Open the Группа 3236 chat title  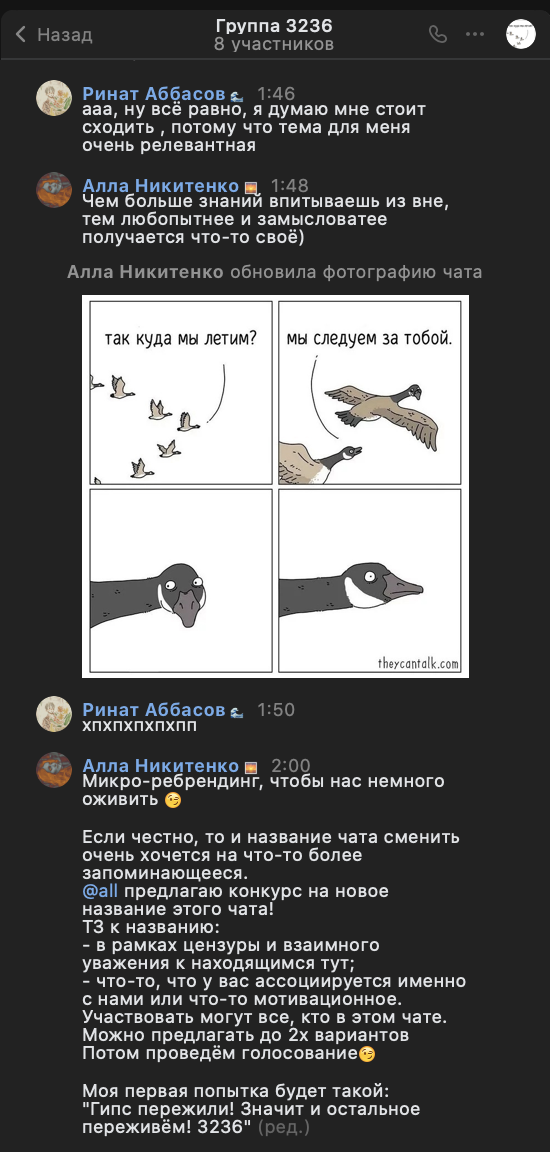pyautogui.click(x=275, y=26)
